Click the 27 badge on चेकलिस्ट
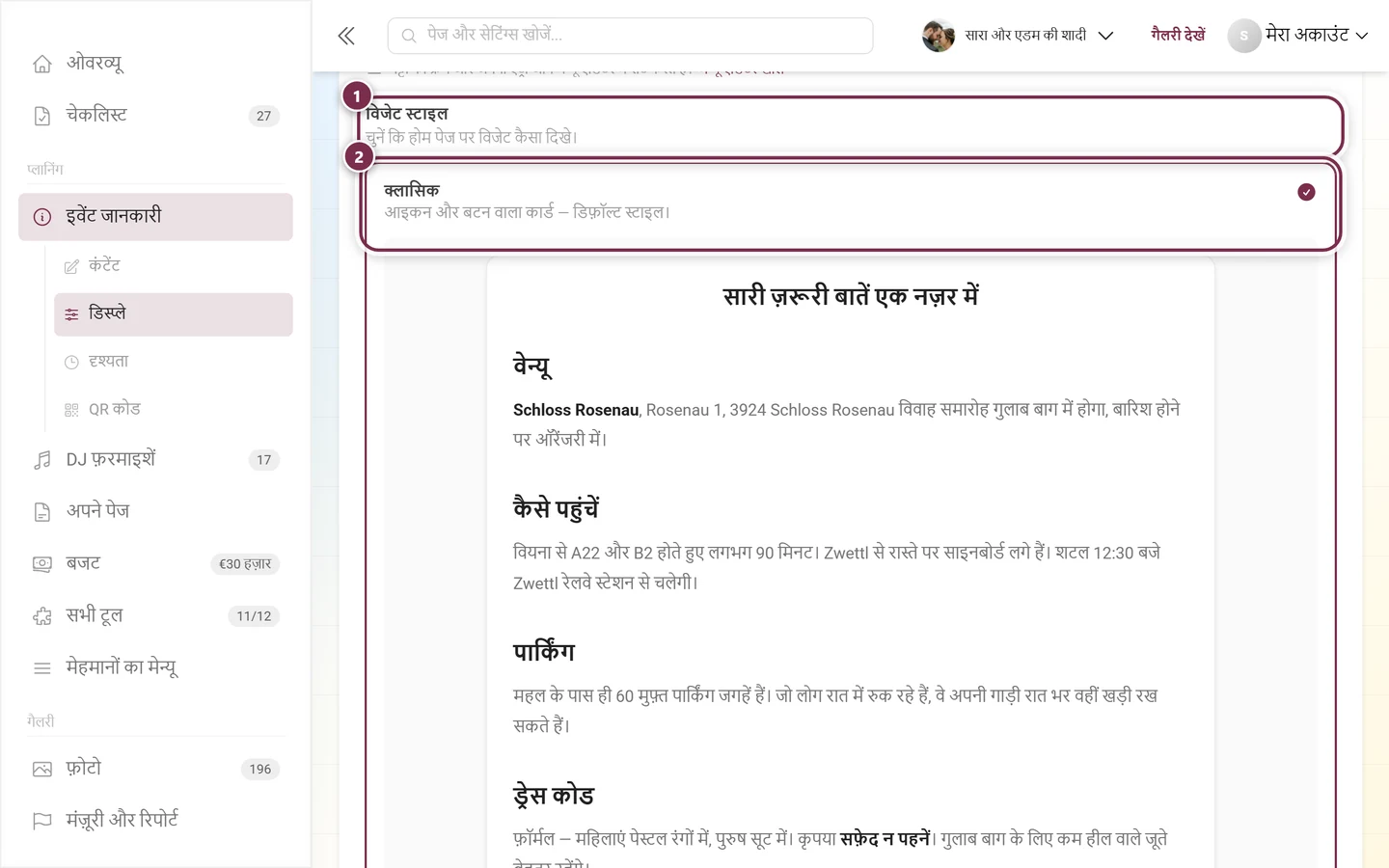The width and height of the screenshot is (1389, 868). 264,116
